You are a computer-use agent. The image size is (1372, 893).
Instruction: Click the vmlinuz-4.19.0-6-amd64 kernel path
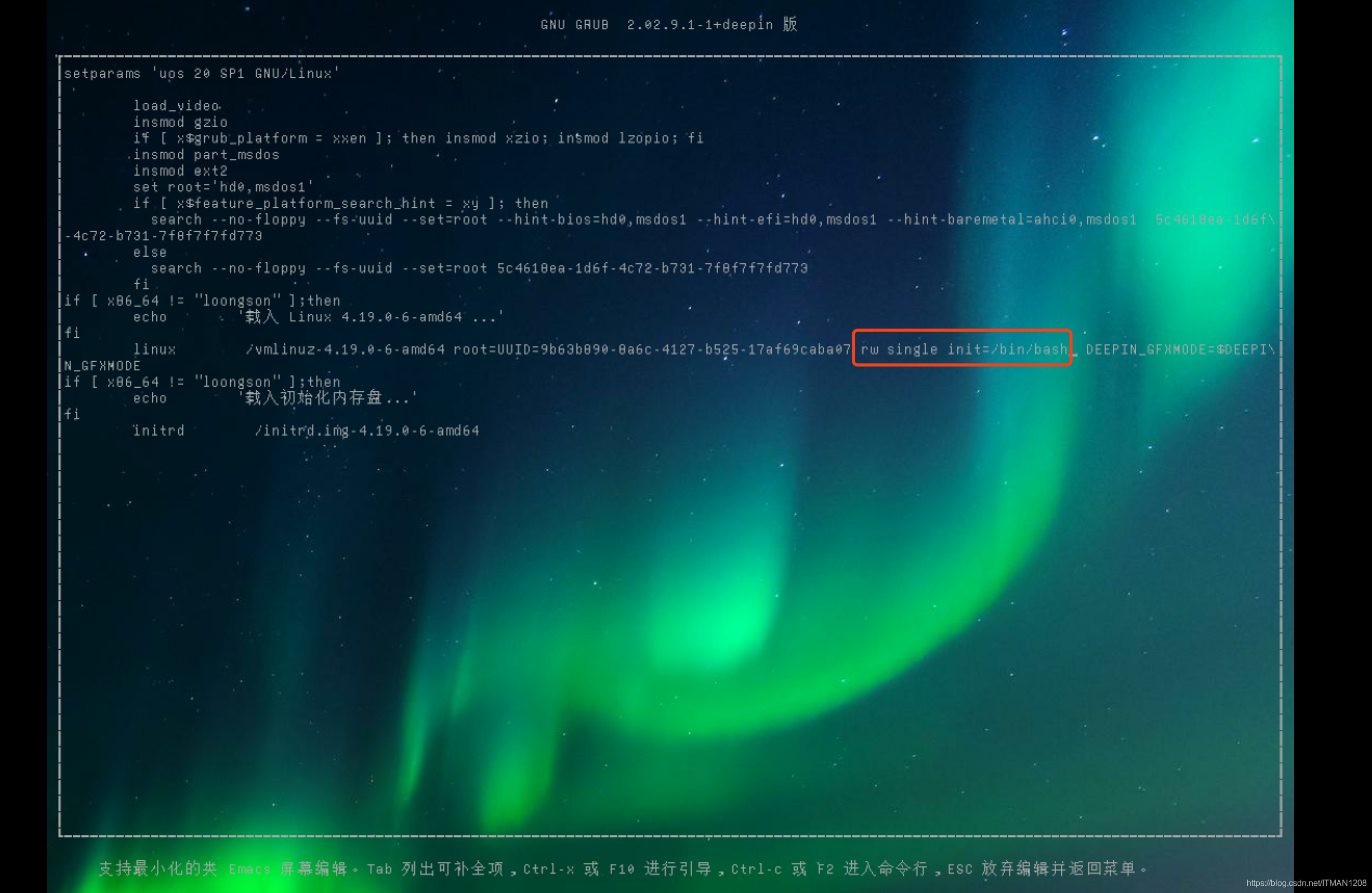point(345,349)
